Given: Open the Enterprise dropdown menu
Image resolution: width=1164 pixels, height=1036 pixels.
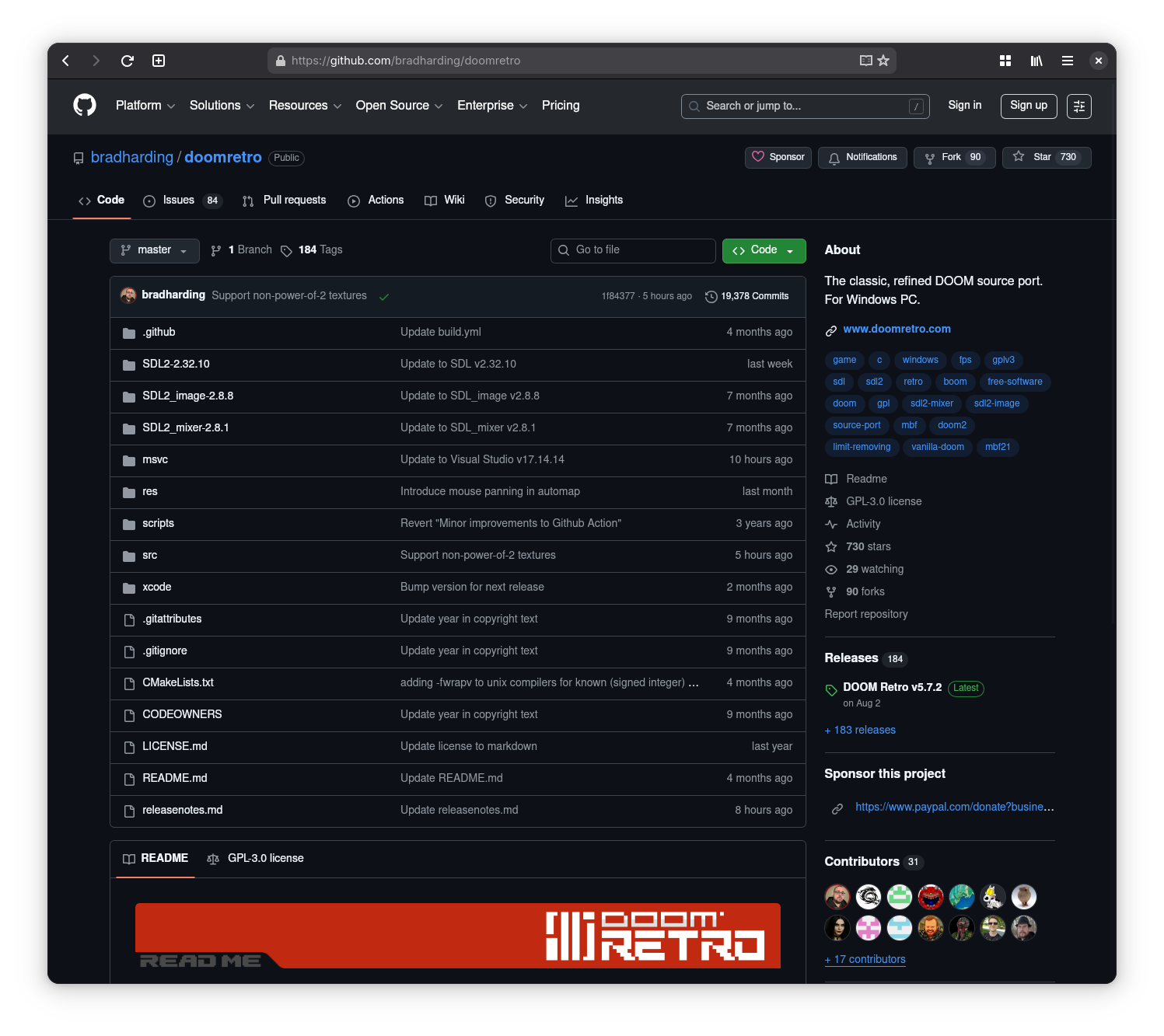Looking at the screenshot, I should click(x=492, y=106).
